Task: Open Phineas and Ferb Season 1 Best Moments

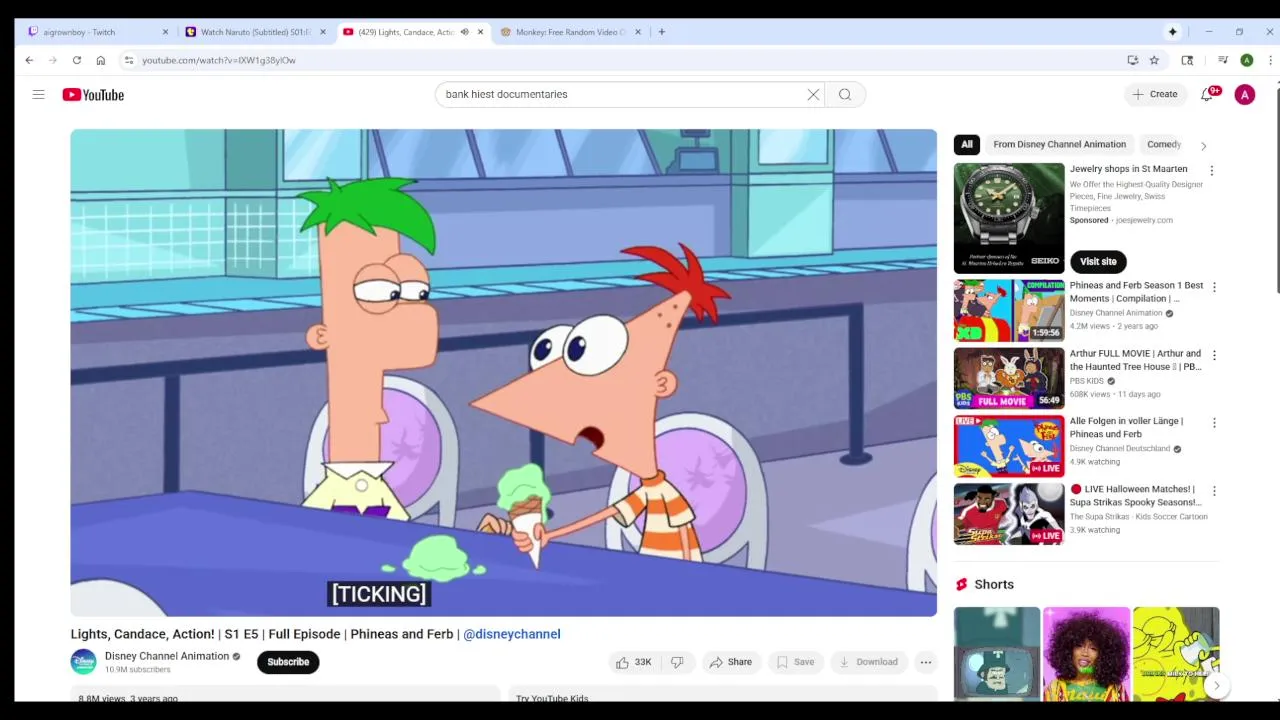Action: pyautogui.click(x=1136, y=292)
